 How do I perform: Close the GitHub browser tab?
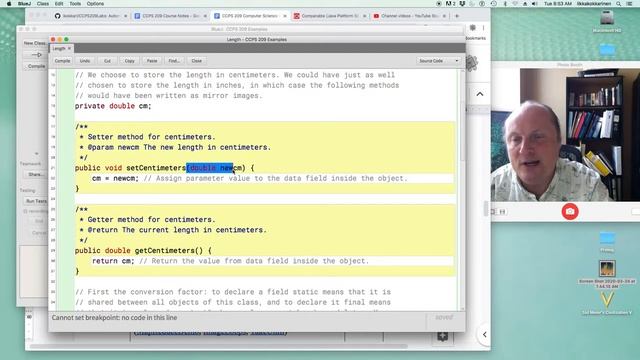pyautogui.click(x=125, y=16)
